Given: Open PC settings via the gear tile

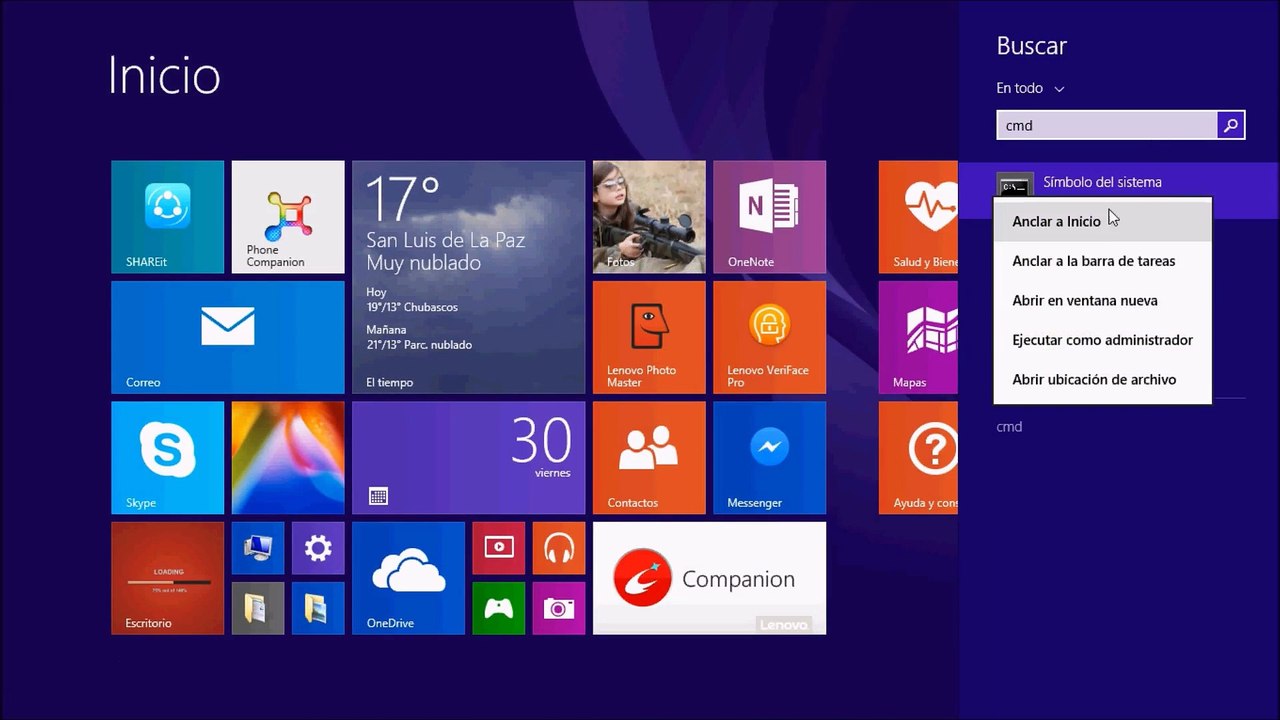Looking at the screenshot, I should 318,548.
